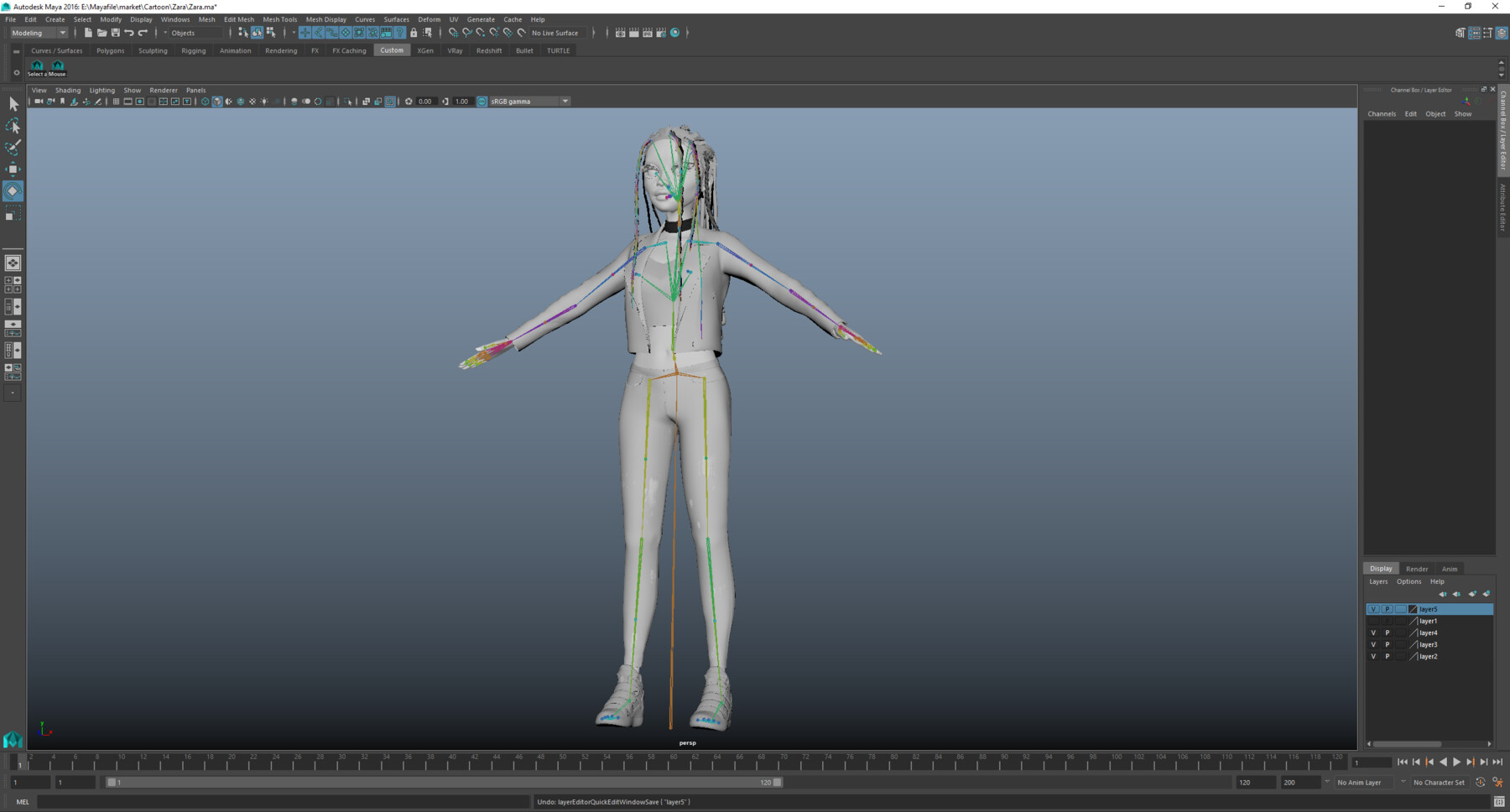Image resolution: width=1510 pixels, height=812 pixels.
Task: Open the Channels menu in Channel Box
Action: [x=1382, y=114]
